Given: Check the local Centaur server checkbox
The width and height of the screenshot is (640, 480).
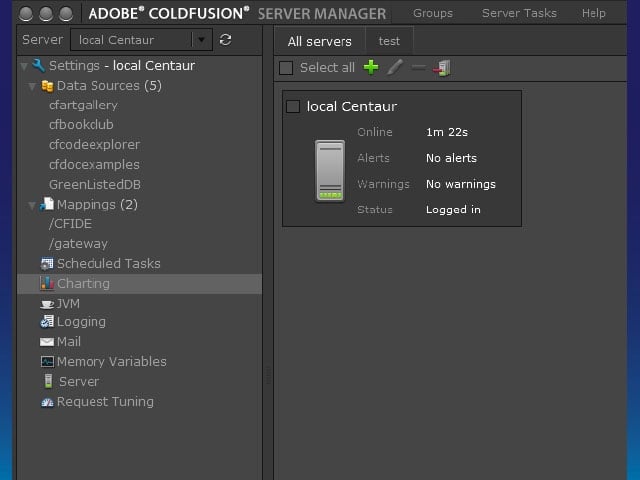Looking at the screenshot, I should click(293, 107).
